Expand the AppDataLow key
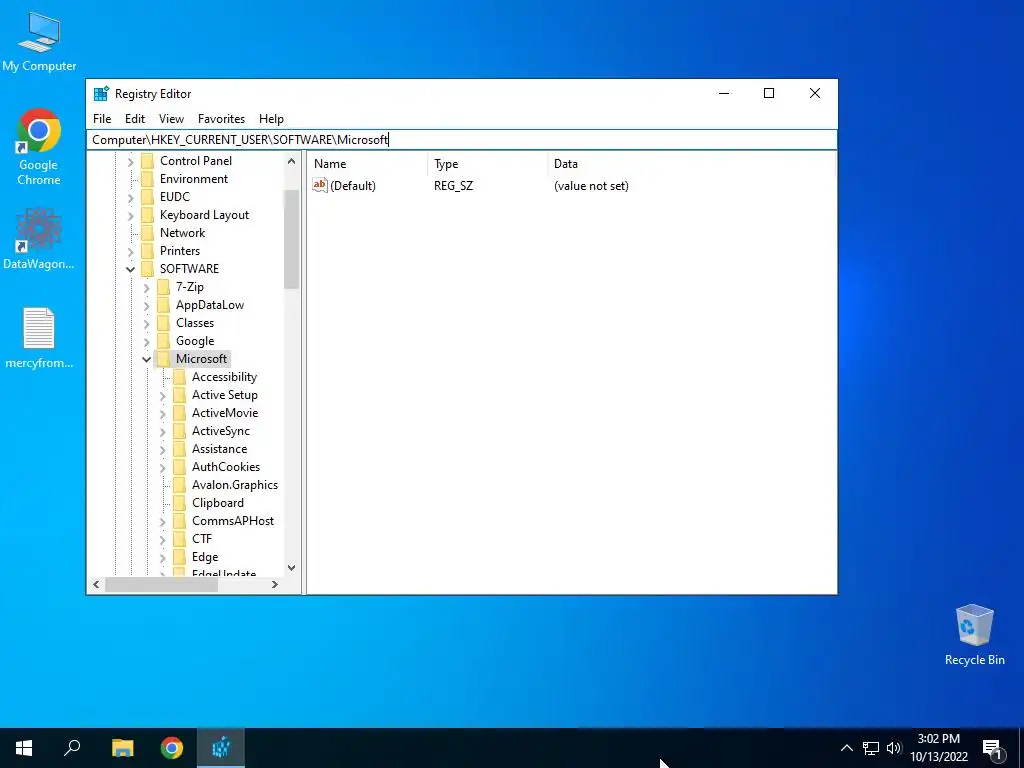 pos(146,305)
